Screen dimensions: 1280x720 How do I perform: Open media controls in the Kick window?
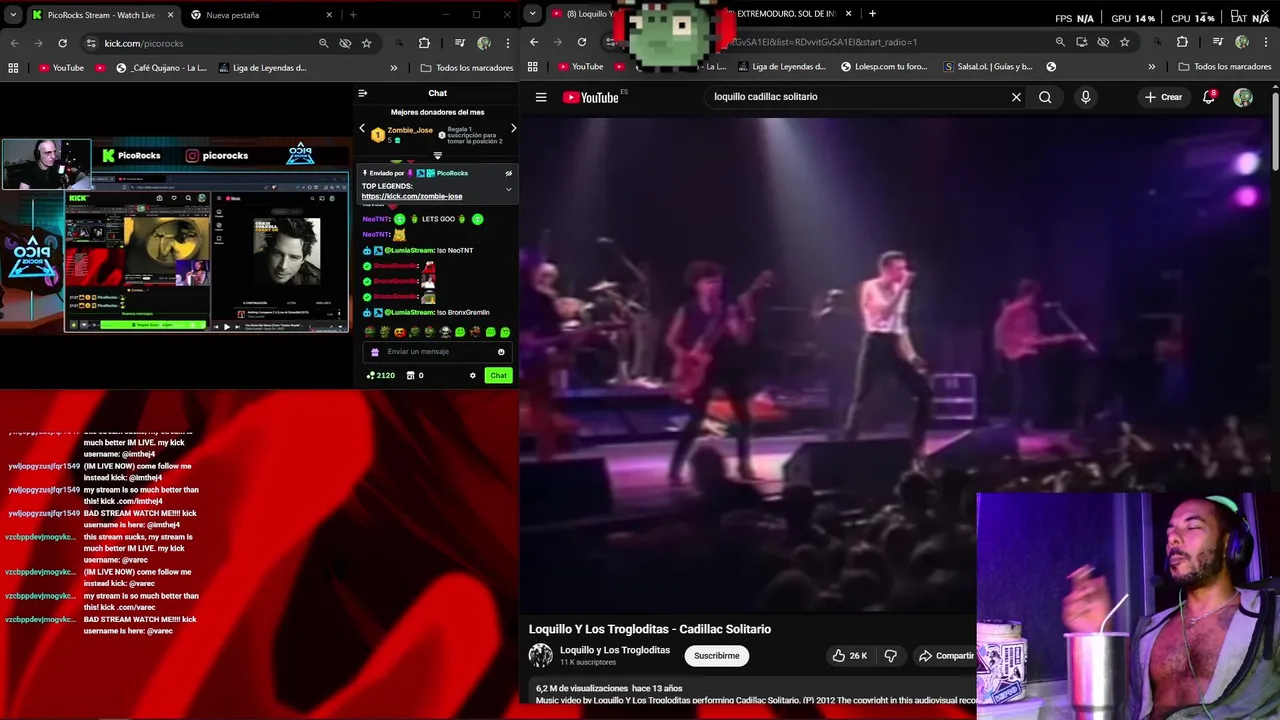pos(460,43)
